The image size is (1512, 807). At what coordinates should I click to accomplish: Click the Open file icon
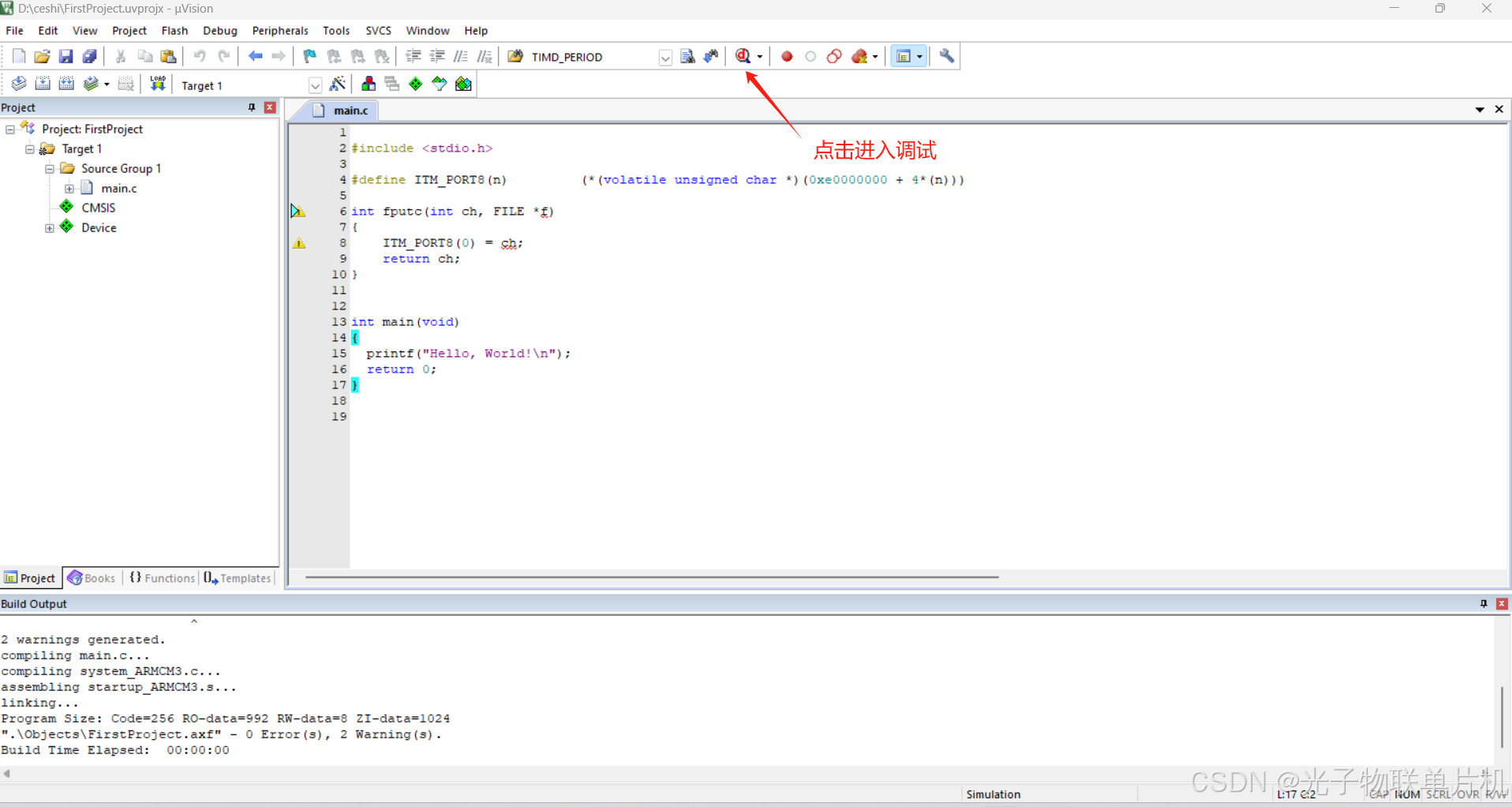42,56
